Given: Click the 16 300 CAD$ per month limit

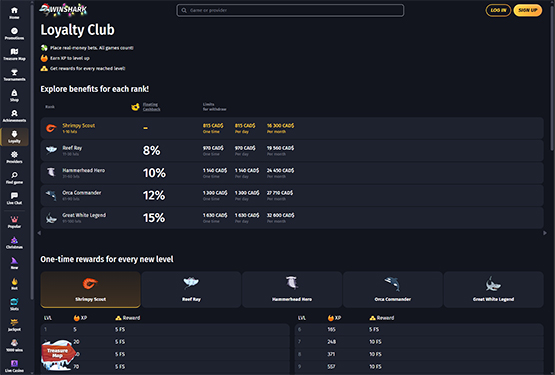Looking at the screenshot, I should click(280, 126).
